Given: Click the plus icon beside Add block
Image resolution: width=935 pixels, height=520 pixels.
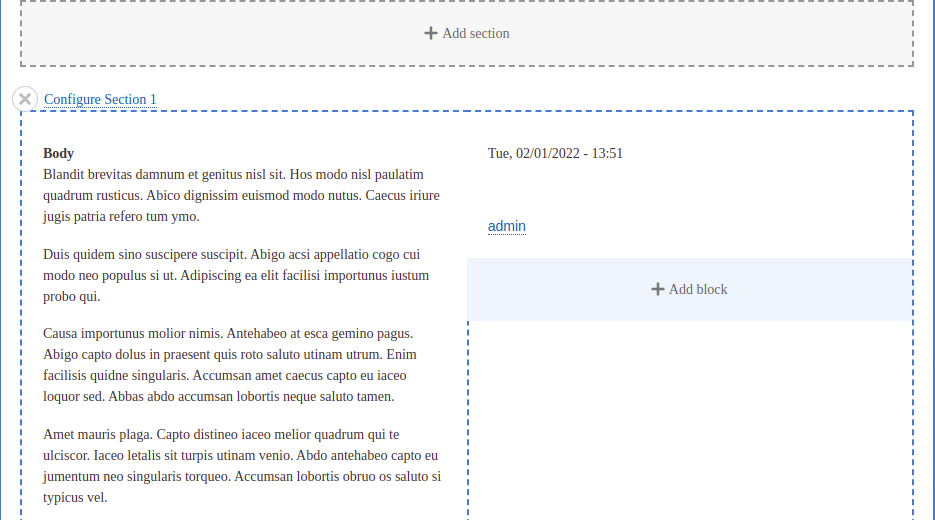Looking at the screenshot, I should [x=657, y=289].
